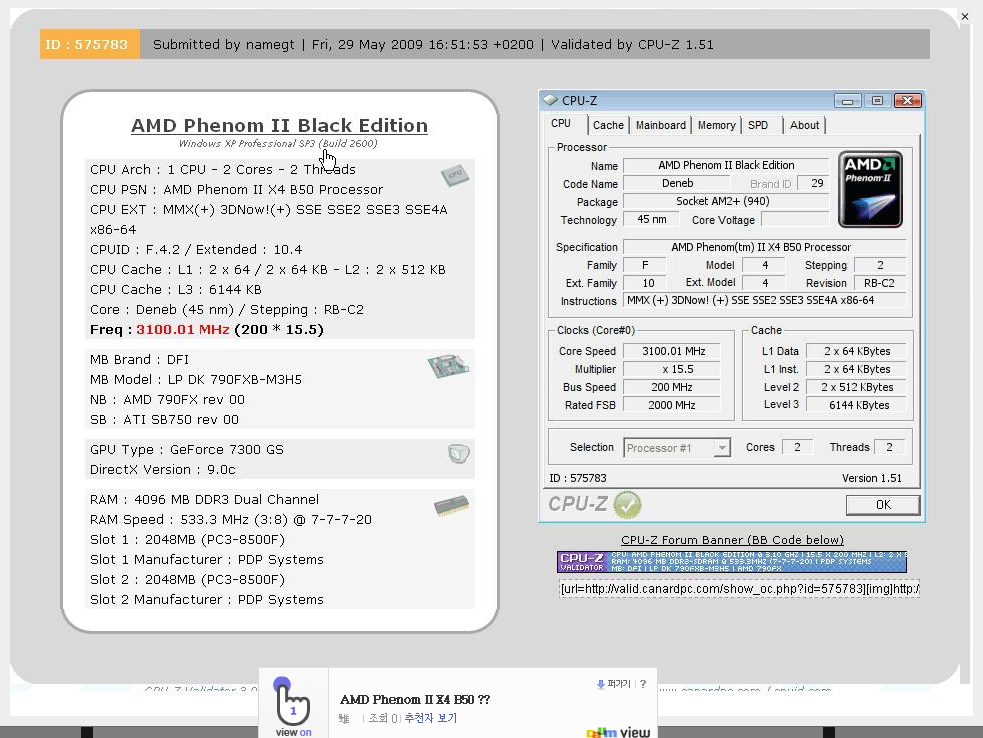Click the question mark help link
This screenshot has width=983, height=738.
(x=643, y=684)
